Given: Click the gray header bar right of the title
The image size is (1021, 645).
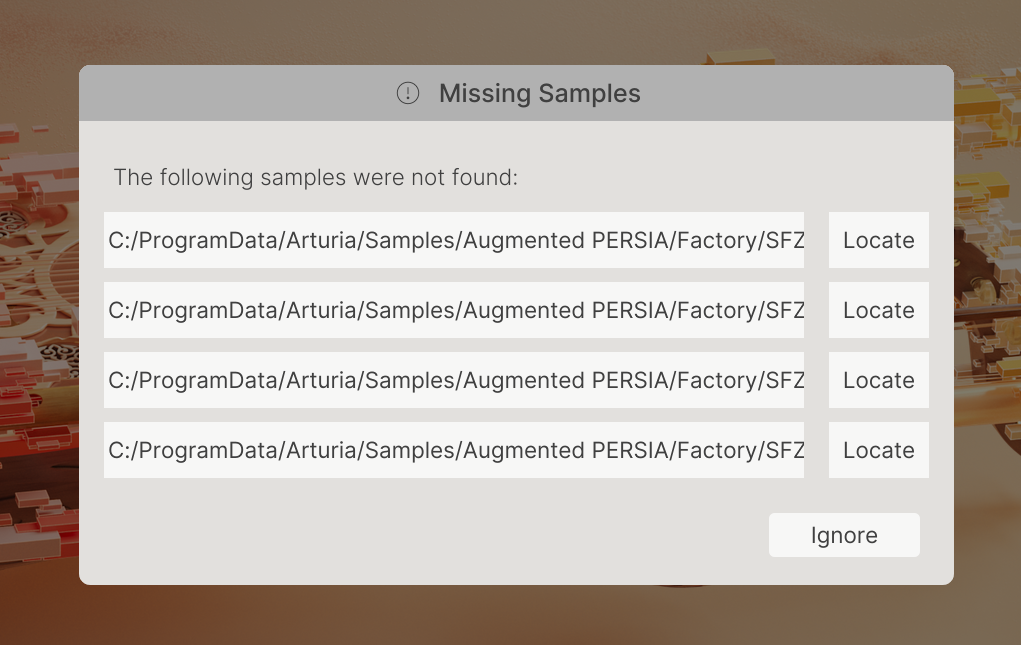Looking at the screenshot, I should pos(800,94).
